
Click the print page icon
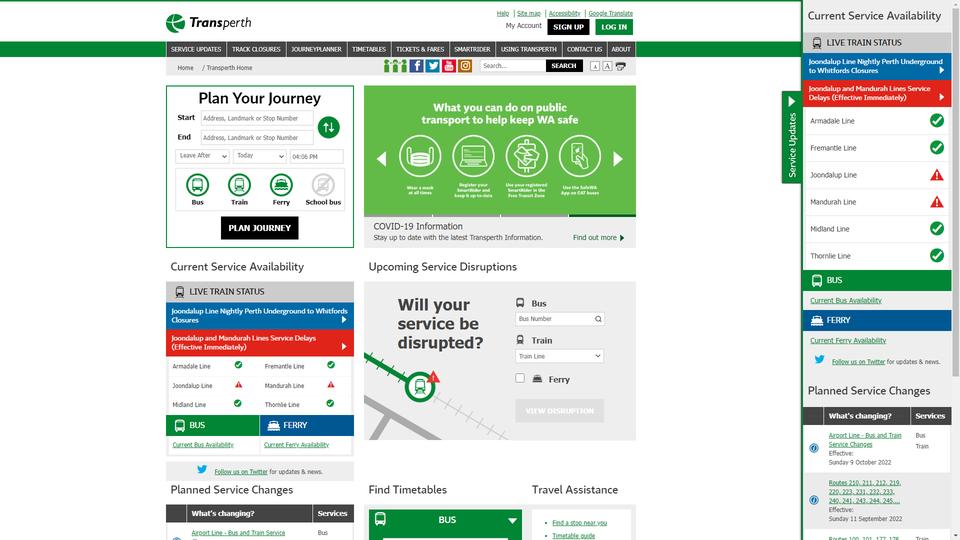[x=620, y=66]
